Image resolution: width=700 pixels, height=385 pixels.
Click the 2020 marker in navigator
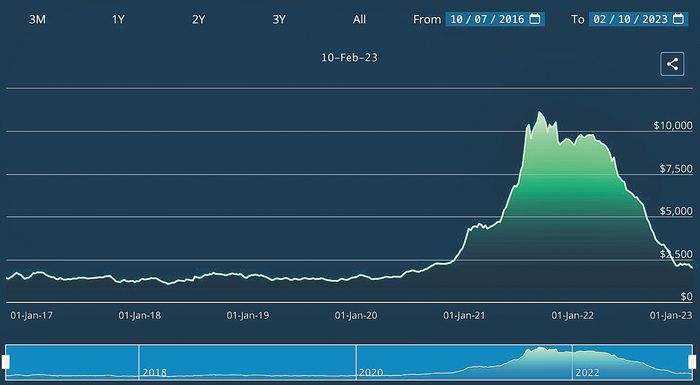pos(371,372)
